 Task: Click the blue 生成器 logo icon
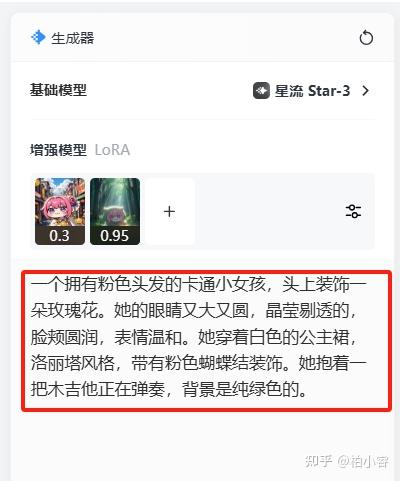[38, 37]
